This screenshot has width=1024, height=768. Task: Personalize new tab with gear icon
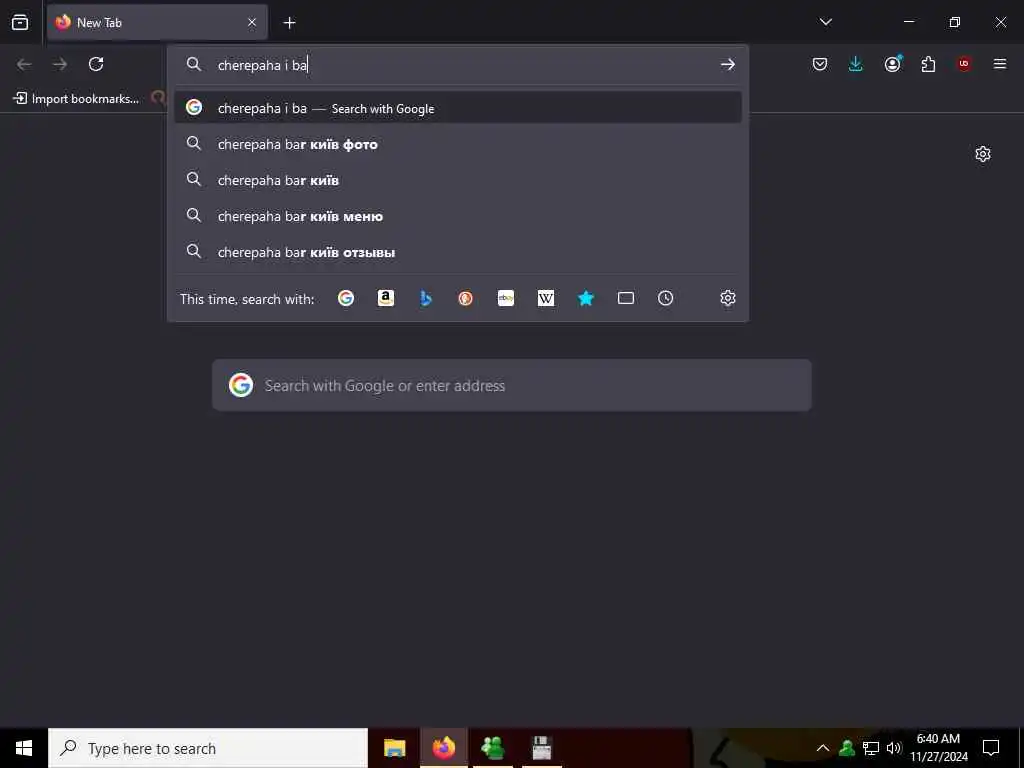pyautogui.click(x=983, y=154)
